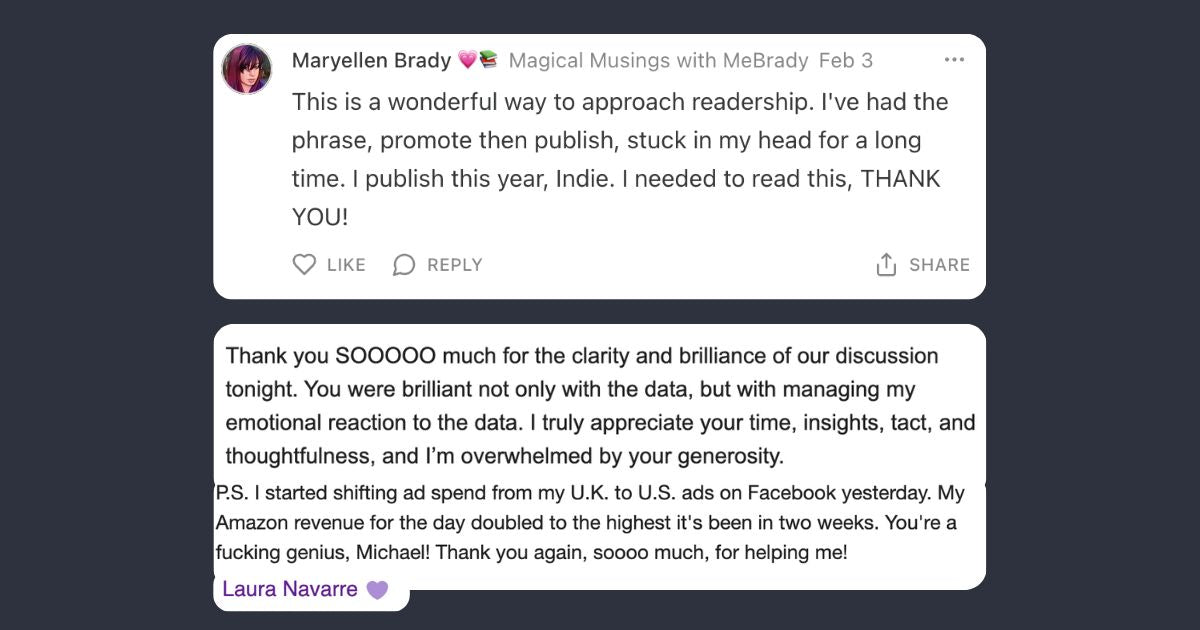This screenshot has width=1200, height=630.
Task: Open the Magical Musings with MeBrady page
Action: coord(656,60)
